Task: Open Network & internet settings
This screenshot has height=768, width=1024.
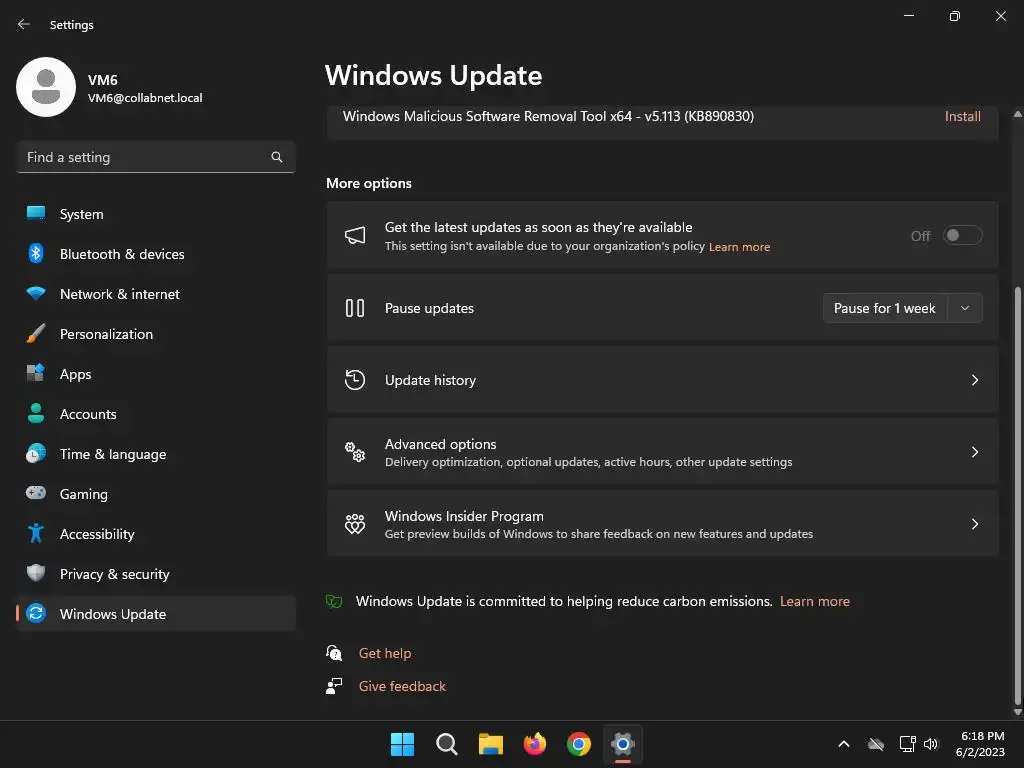Action: [x=155, y=294]
